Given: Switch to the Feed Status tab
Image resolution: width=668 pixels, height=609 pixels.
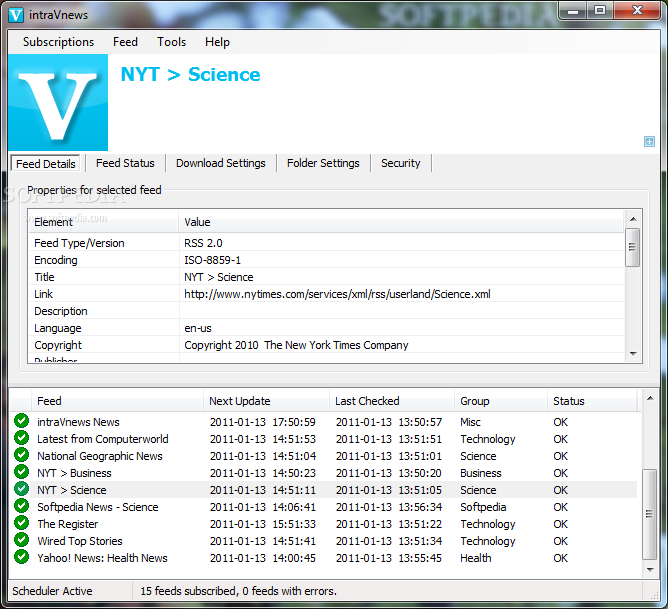Looking at the screenshot, I should pyautogui.click(x=125, y=163).
